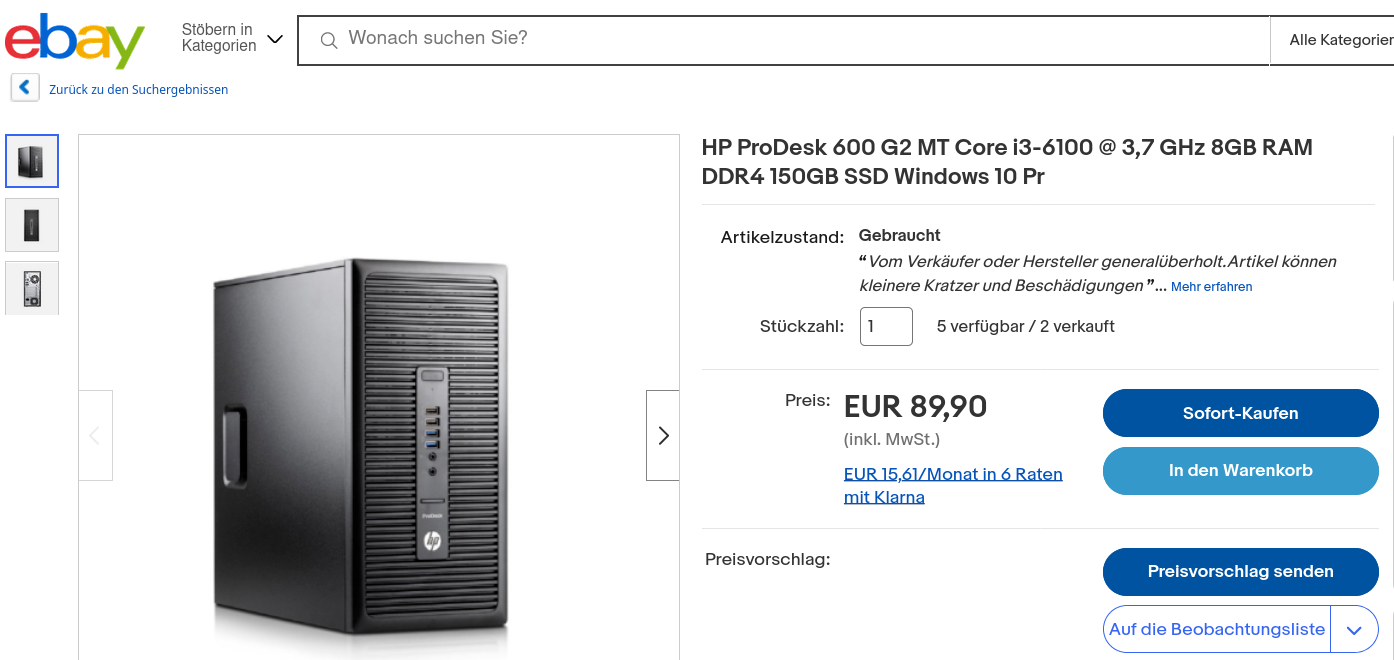Click Mehr erfahren condition link
Screen dimensions: 1394x660
pos(1211,287)
